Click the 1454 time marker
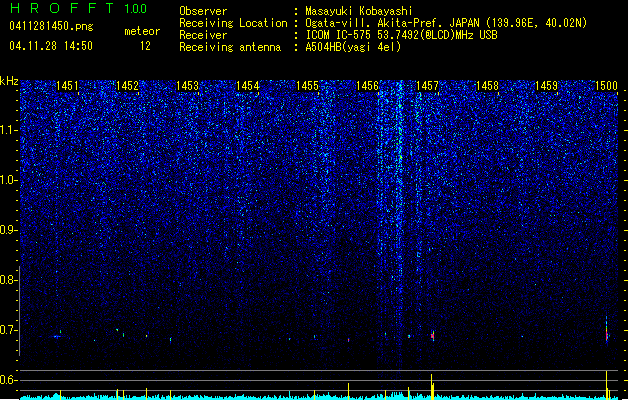The height and width of the screenshot is (400, 629). pos(248,86)
